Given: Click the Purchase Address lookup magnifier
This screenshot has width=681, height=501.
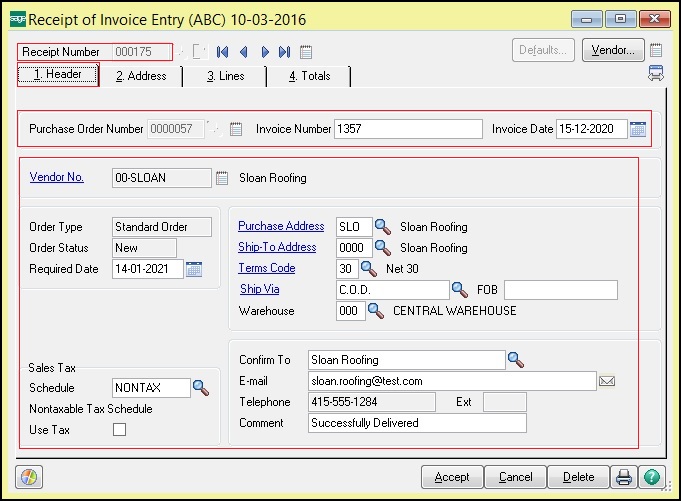Looking at the screenshot, I should tap(383, 227).
